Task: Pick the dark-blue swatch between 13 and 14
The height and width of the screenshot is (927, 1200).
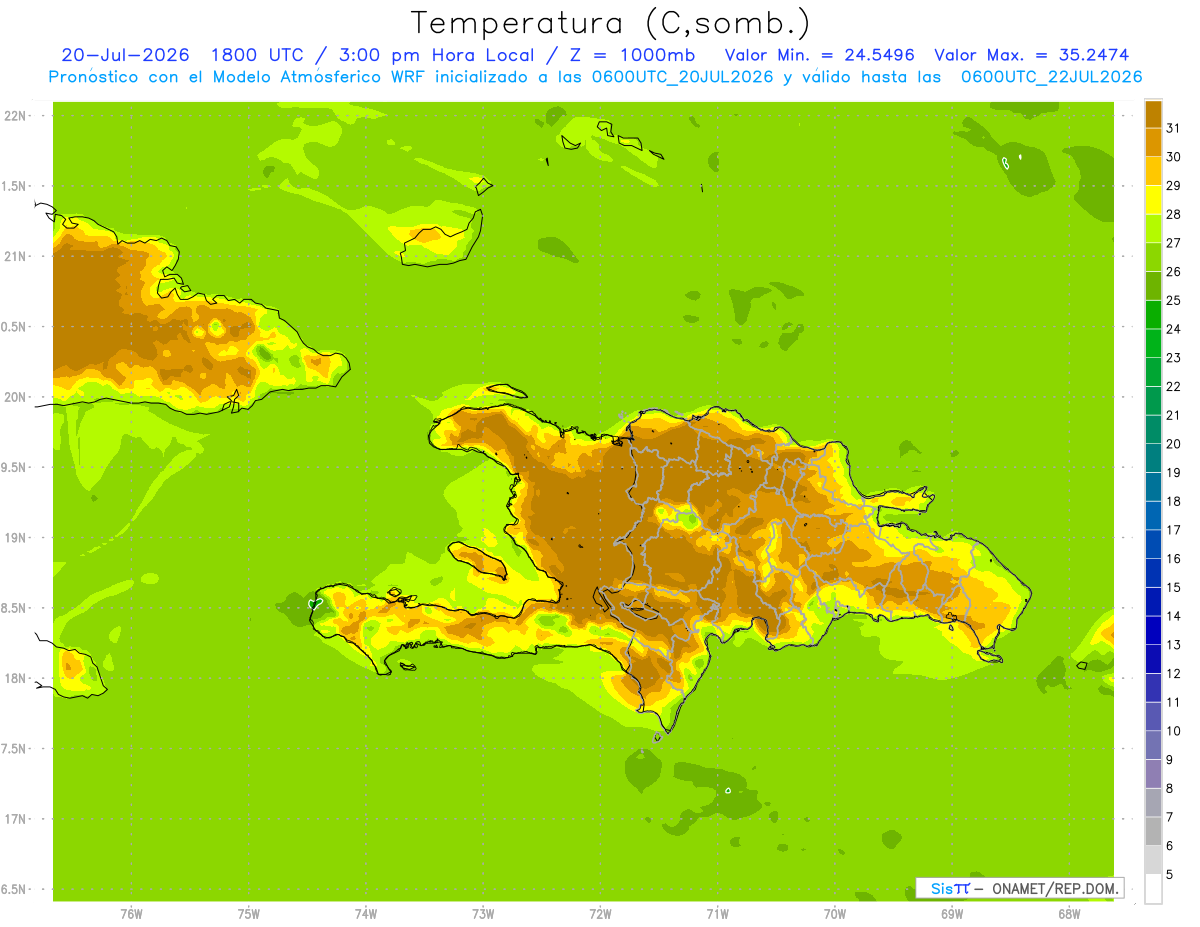Action: click(x=1153, y=631)
